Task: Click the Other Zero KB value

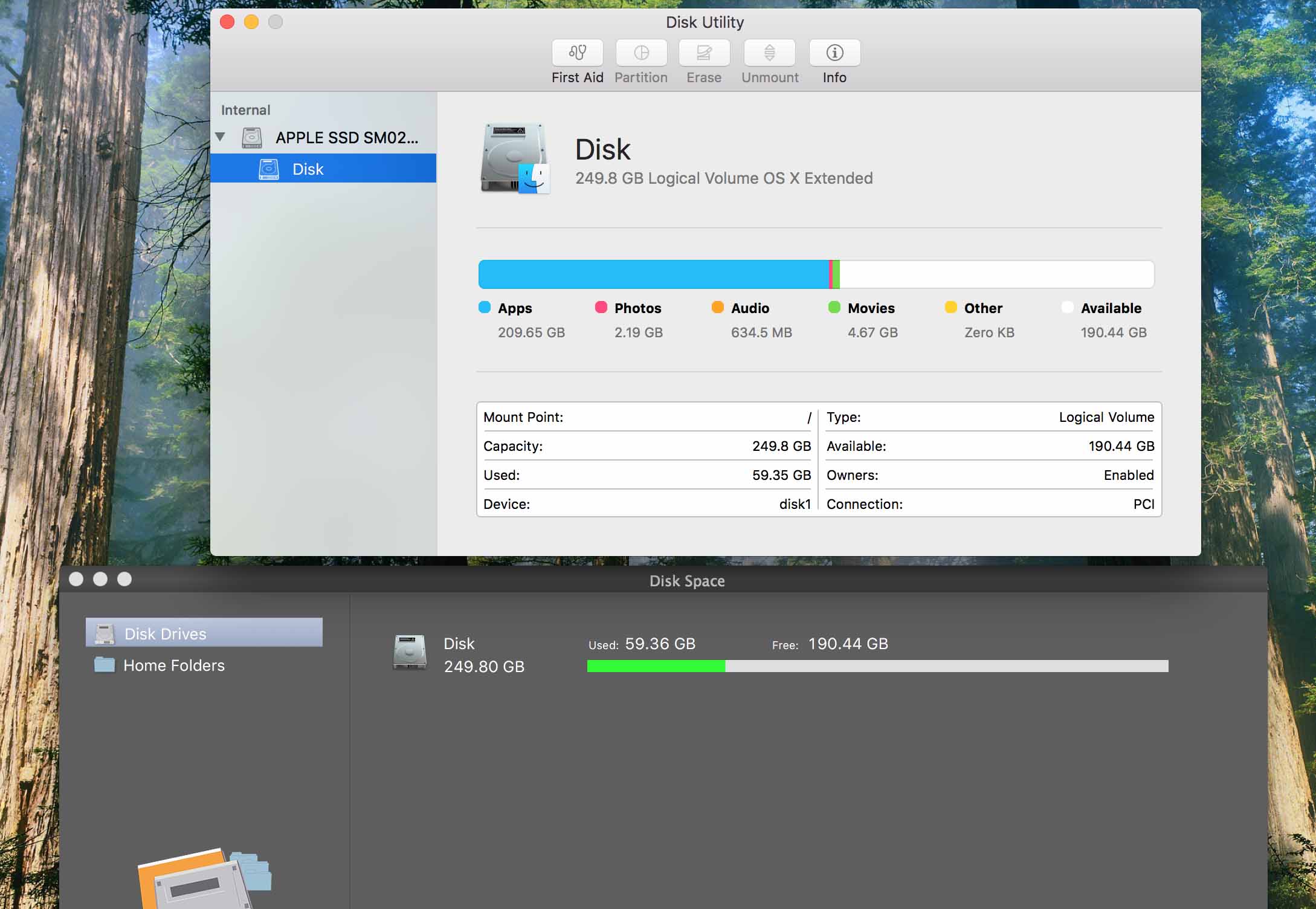Action: (989, 332)
